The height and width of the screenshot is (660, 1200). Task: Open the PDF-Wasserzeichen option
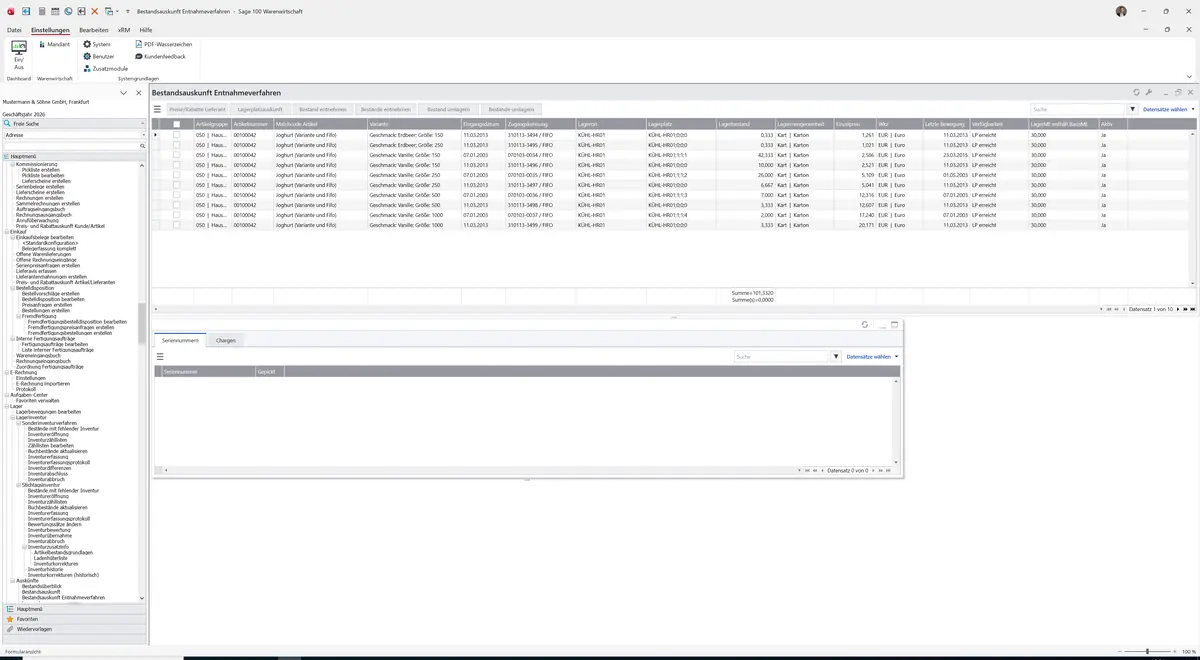164,44
